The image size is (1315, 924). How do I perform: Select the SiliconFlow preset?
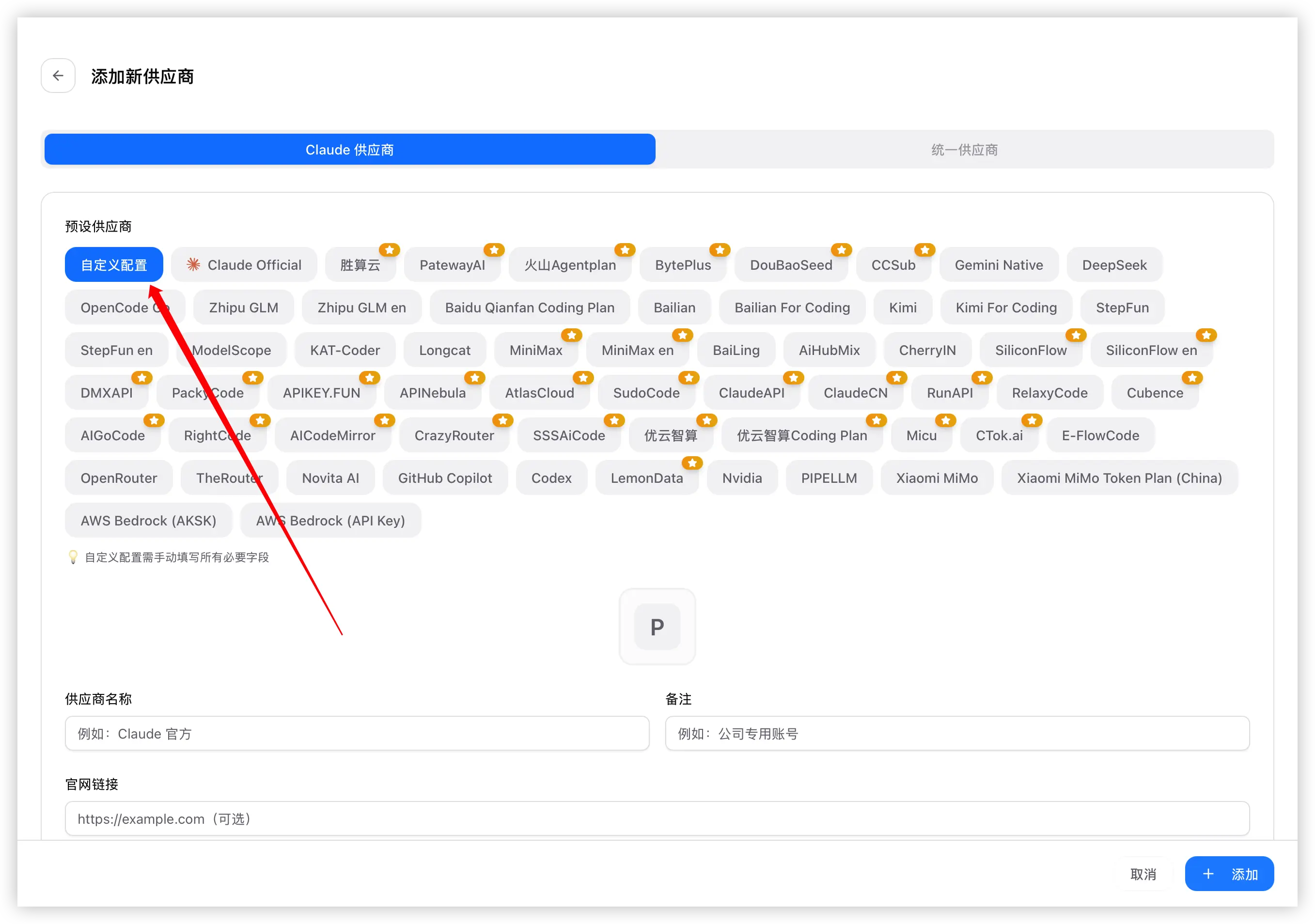1031,350
